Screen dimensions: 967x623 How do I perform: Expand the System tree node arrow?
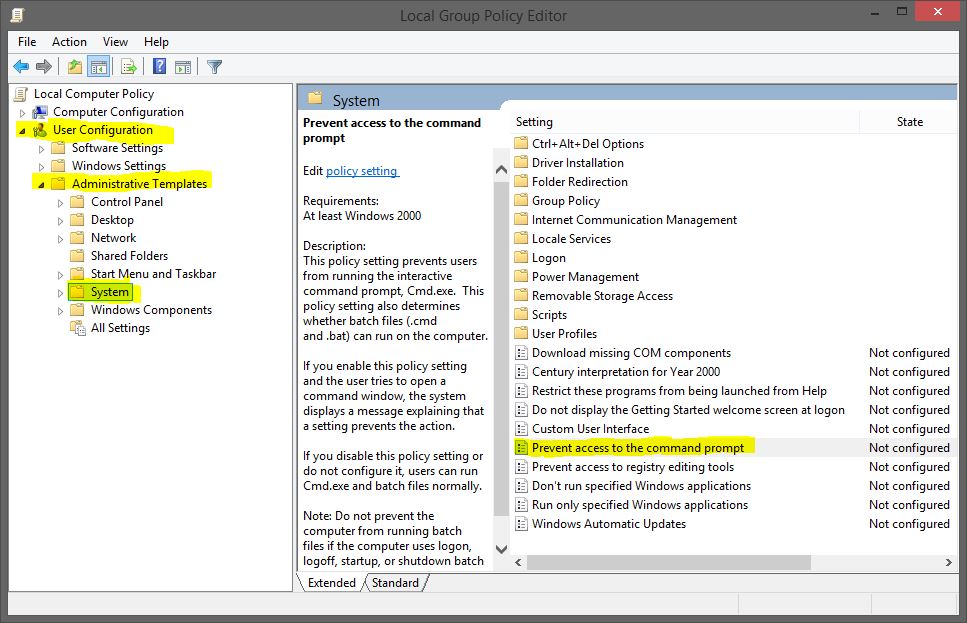pos(60,293)
